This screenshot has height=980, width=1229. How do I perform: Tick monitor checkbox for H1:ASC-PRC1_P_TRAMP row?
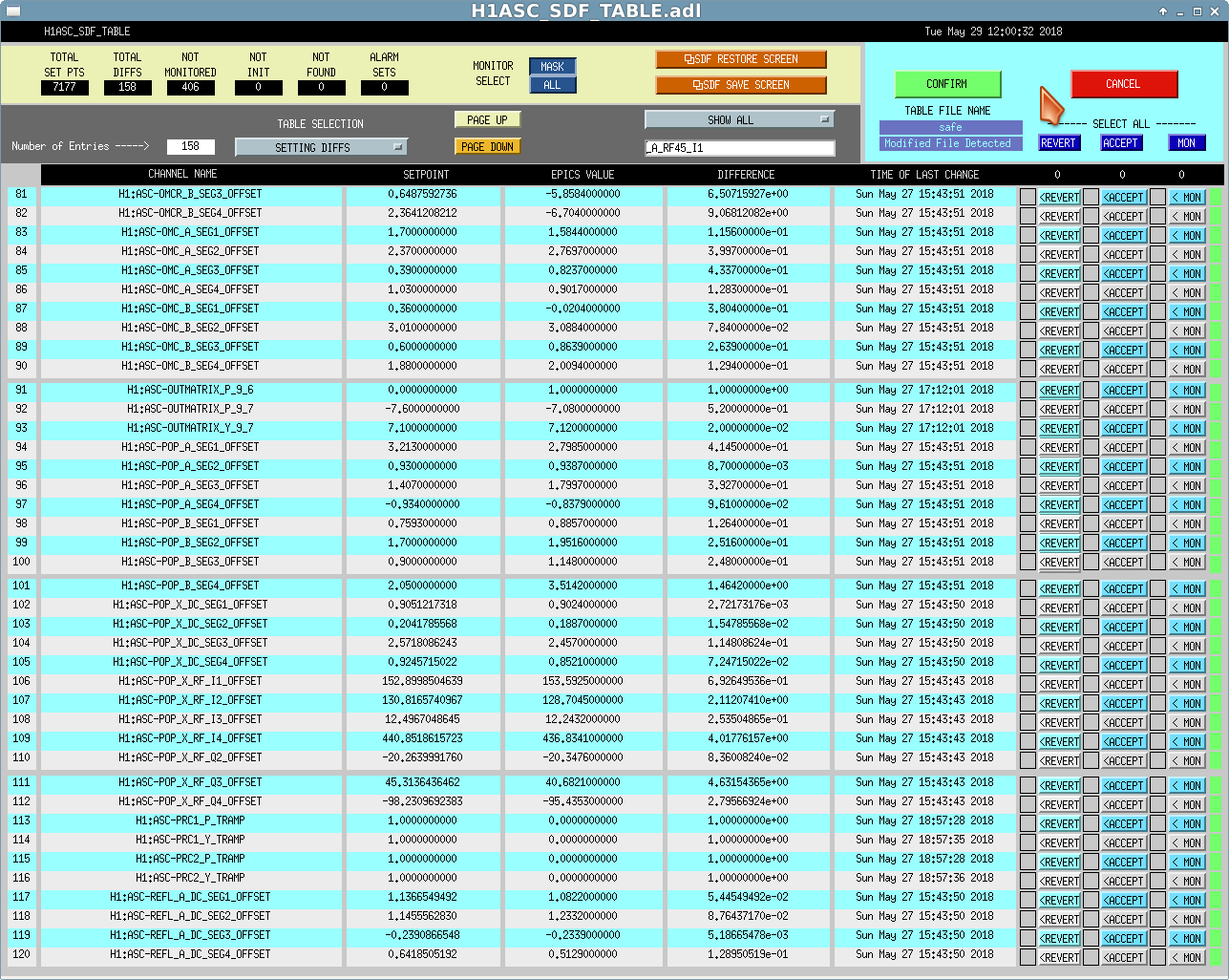1157,823
